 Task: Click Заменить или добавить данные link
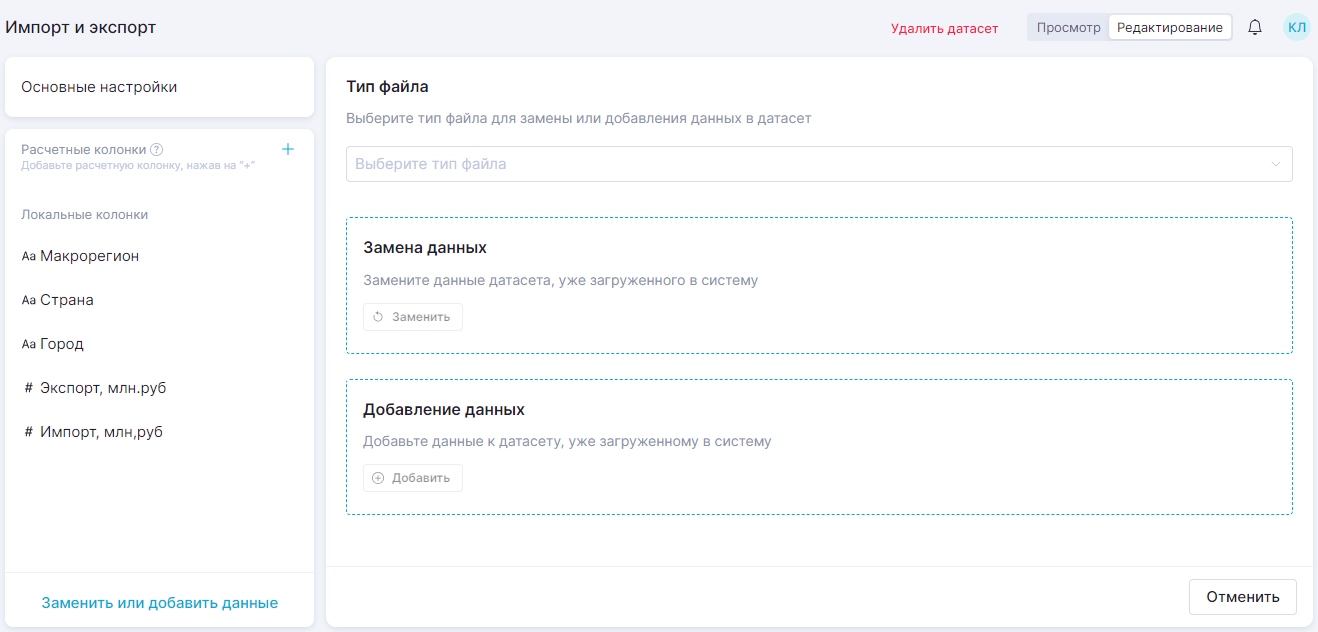159,603
